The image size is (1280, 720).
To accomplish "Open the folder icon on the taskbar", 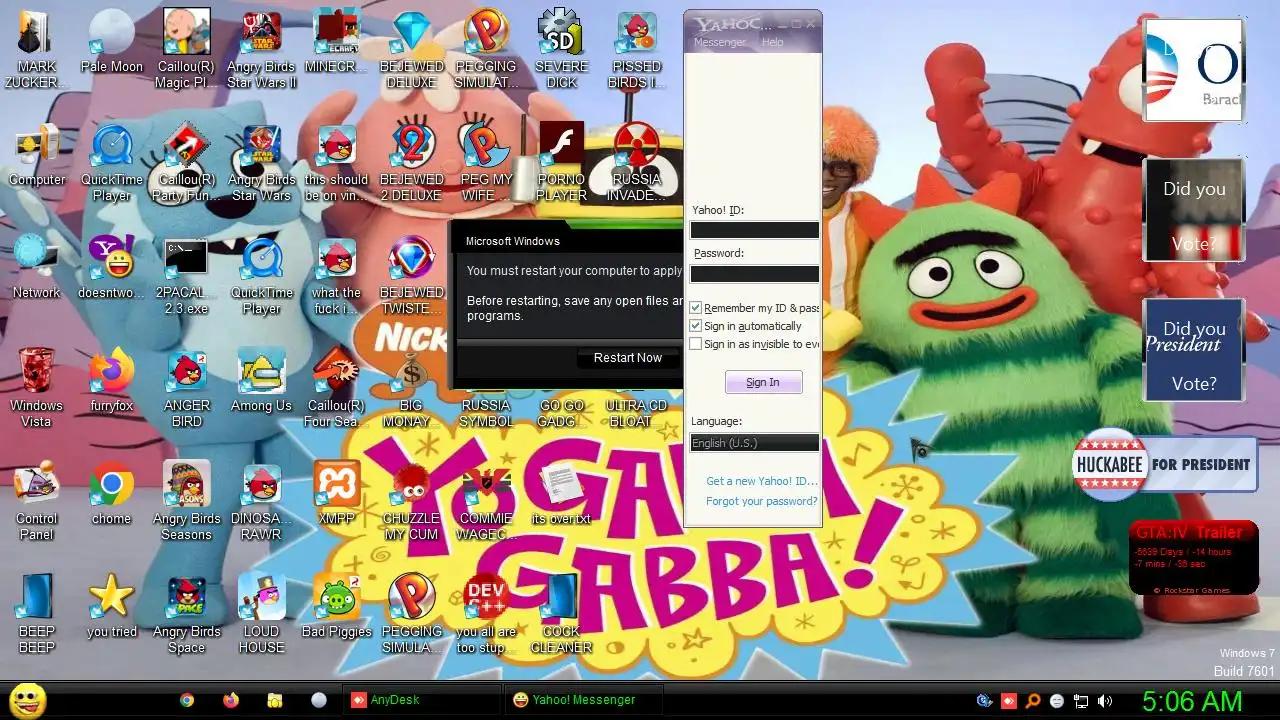I will (275, 701).
